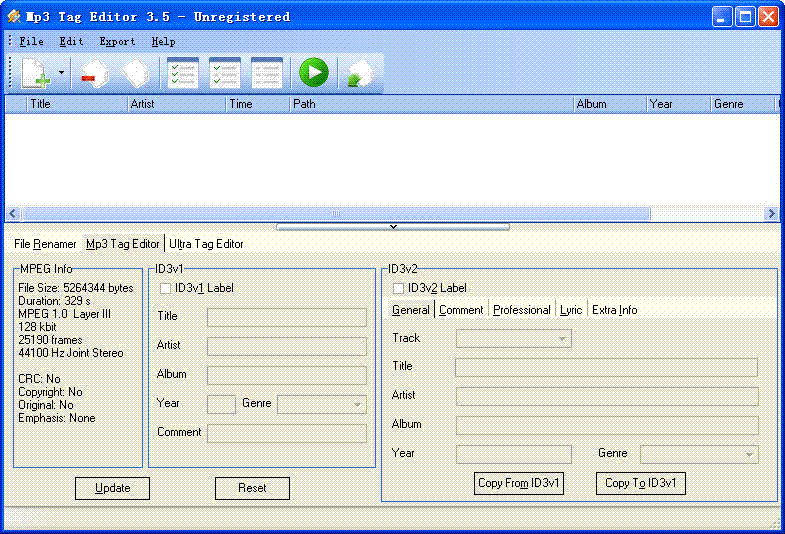Enable the ID3v2 Label checkbox

(x=399, y=288)
